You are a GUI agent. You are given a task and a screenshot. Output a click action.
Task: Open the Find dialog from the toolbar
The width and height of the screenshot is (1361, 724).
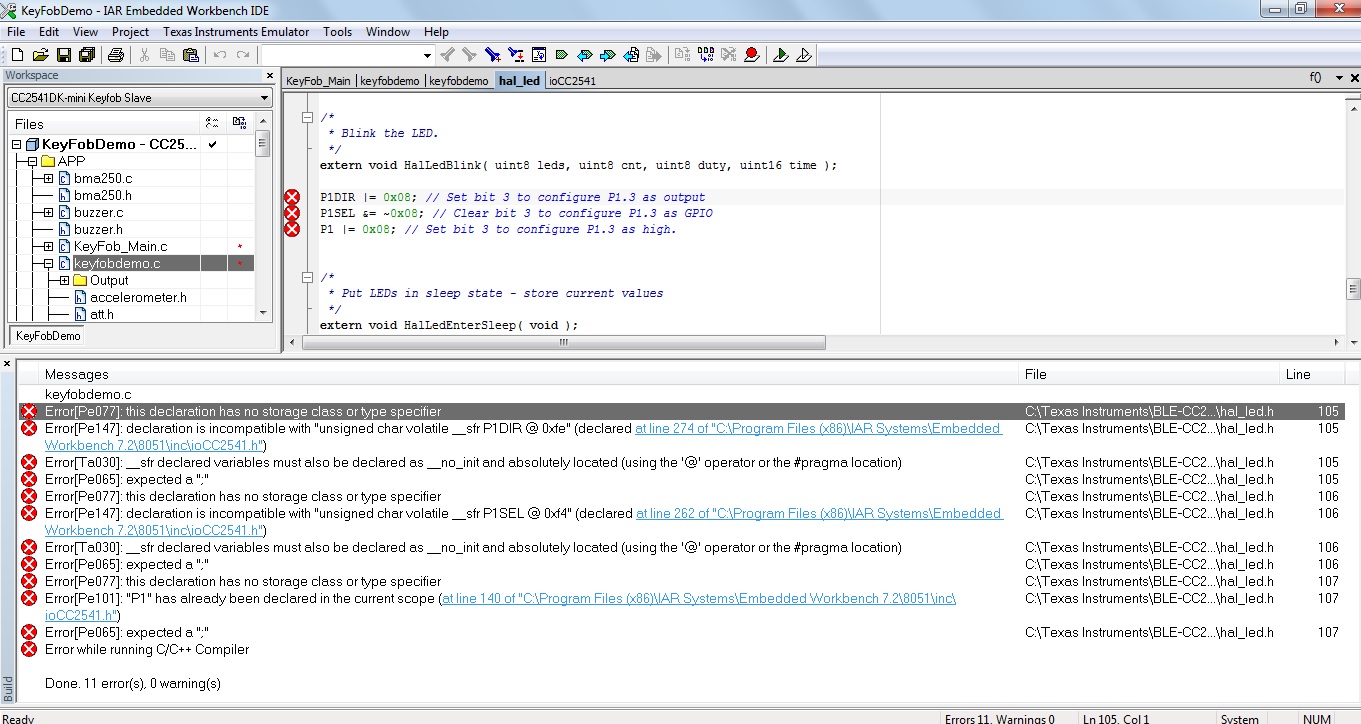click(x=493, y=55)
